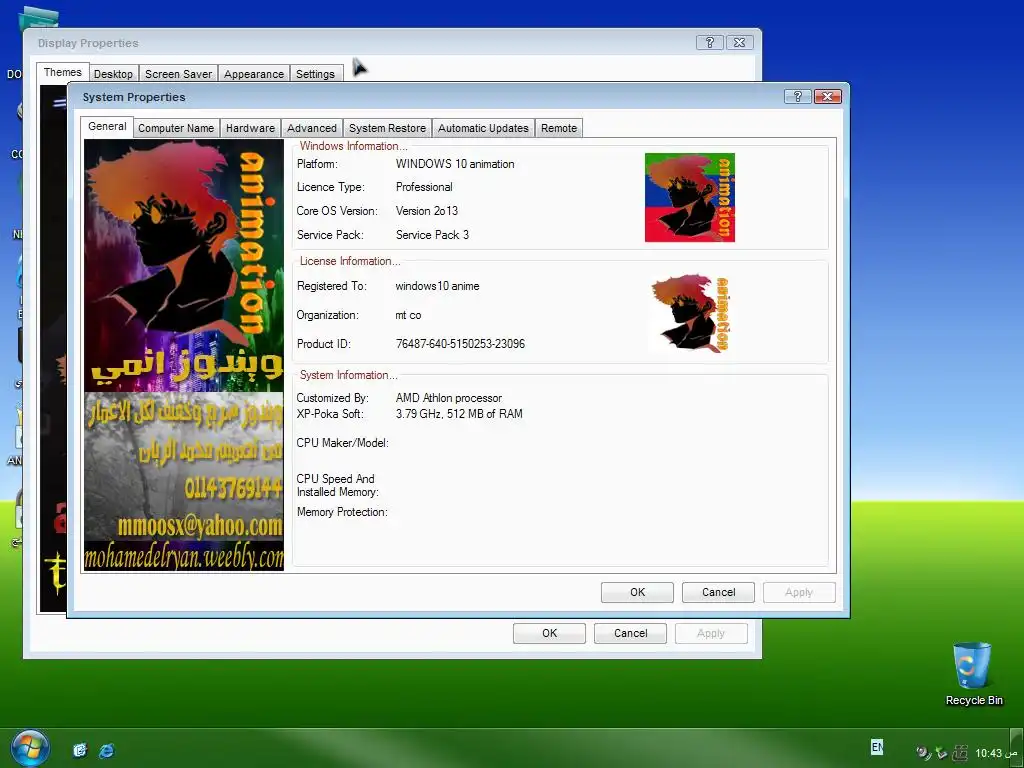
Task: Switch to Screen Saver tab in Display Properties
Action: 178,74
